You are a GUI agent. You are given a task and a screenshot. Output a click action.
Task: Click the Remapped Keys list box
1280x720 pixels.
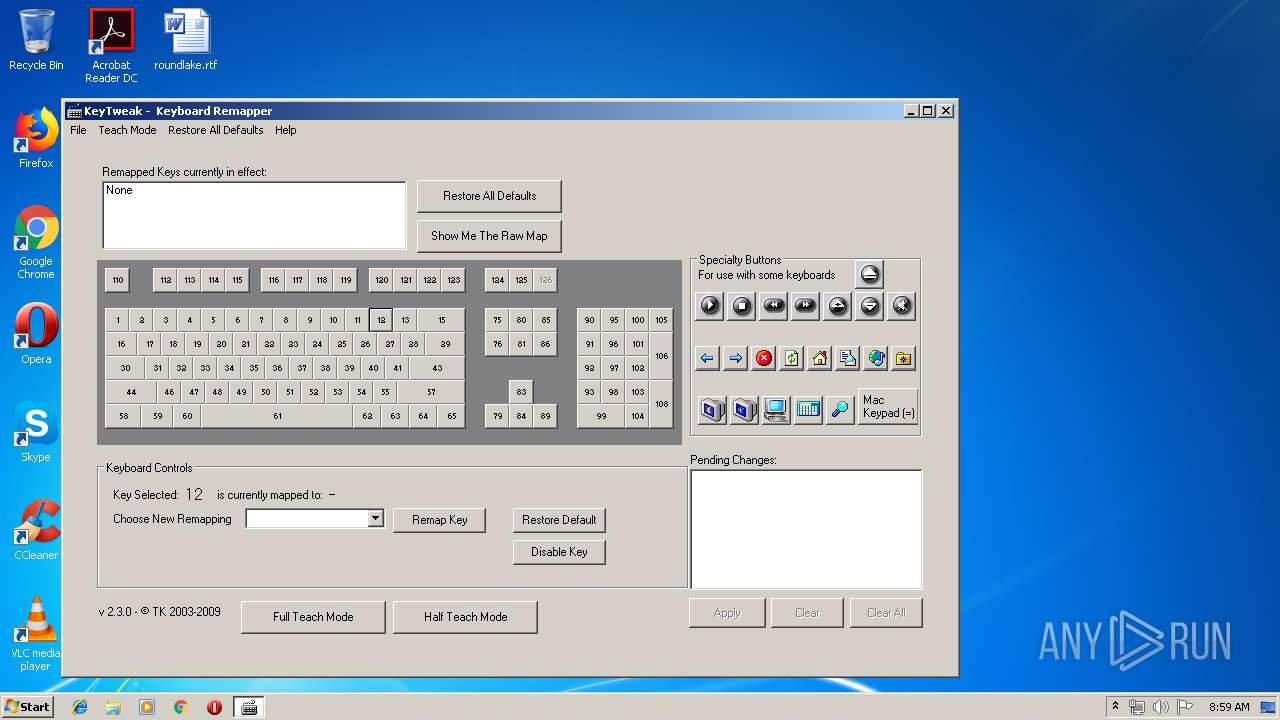[x=254, y=215]
